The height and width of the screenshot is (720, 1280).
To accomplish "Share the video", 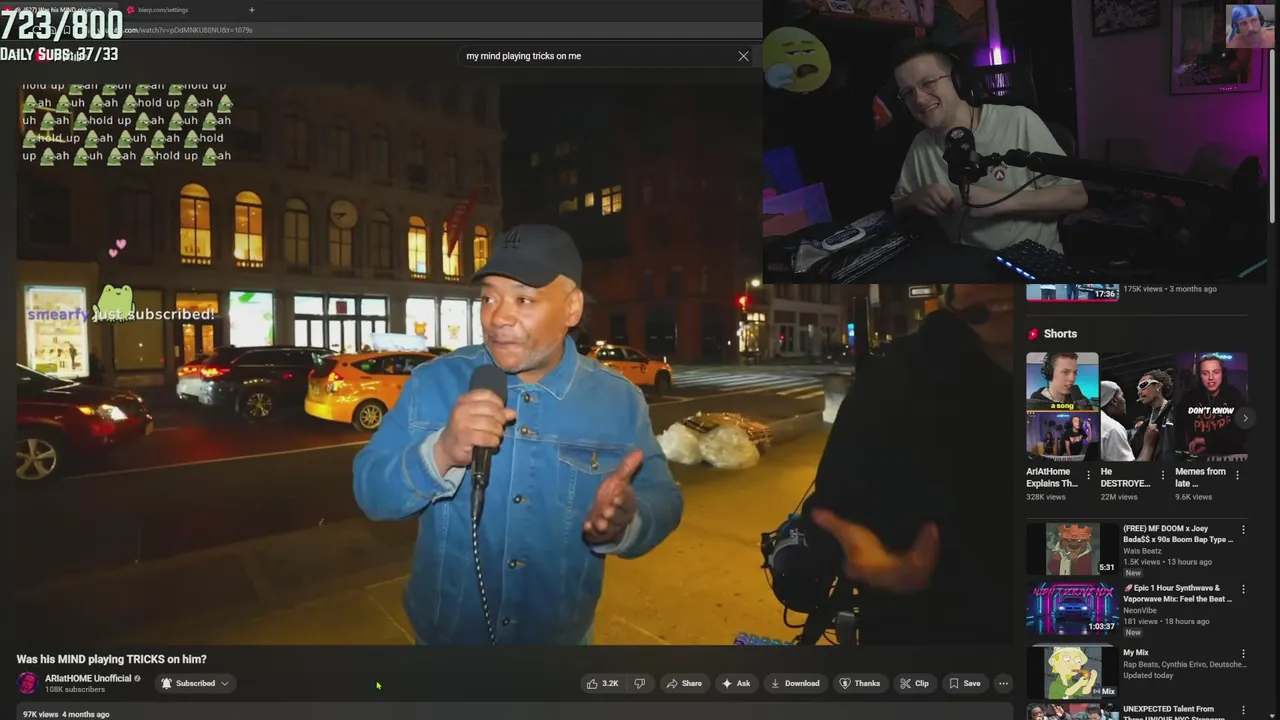I will coord(684,684).
